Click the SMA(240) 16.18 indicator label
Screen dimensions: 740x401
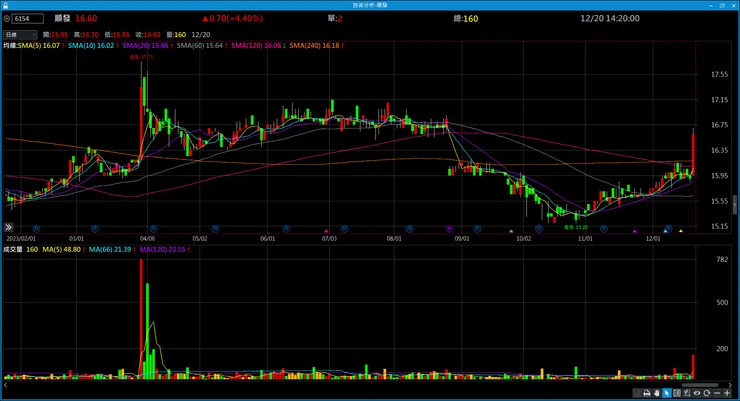pos(314,46)
